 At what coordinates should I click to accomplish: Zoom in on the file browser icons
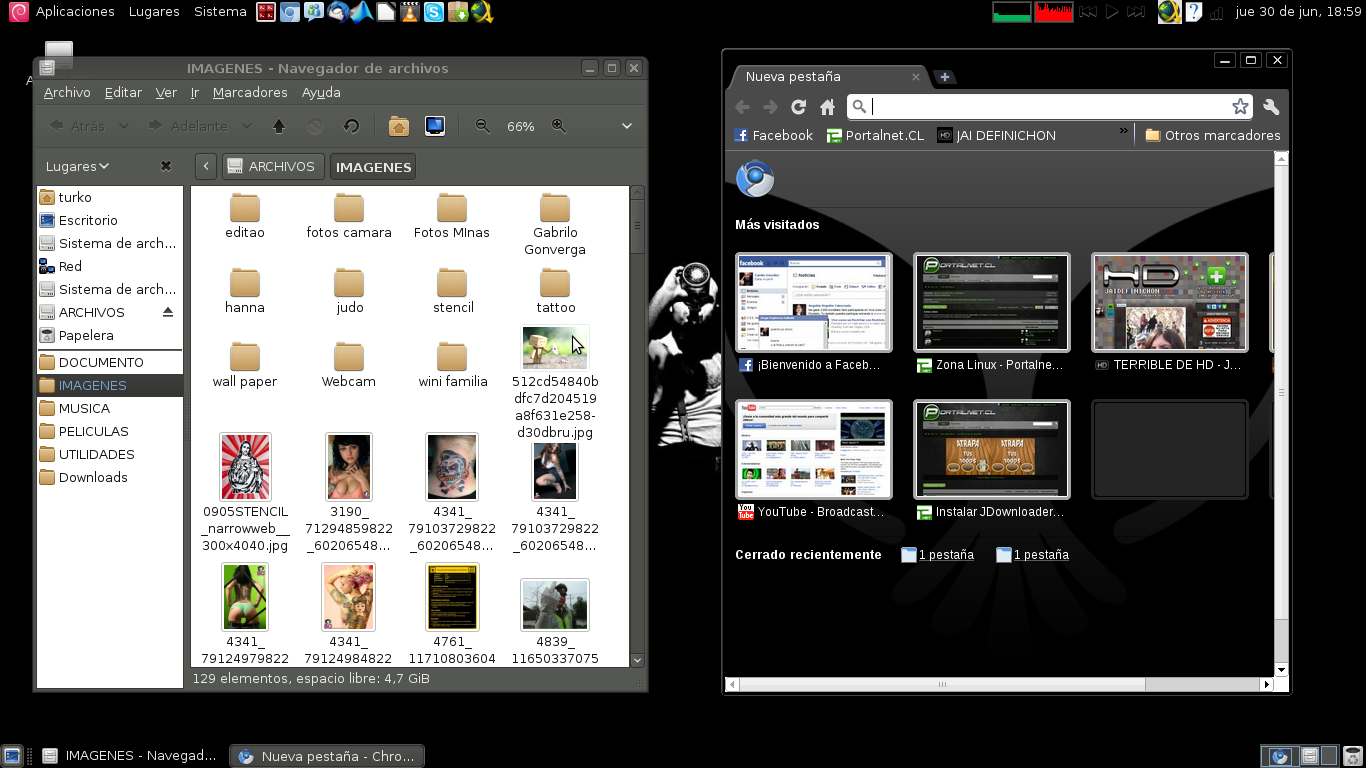(x=559, y=126)
